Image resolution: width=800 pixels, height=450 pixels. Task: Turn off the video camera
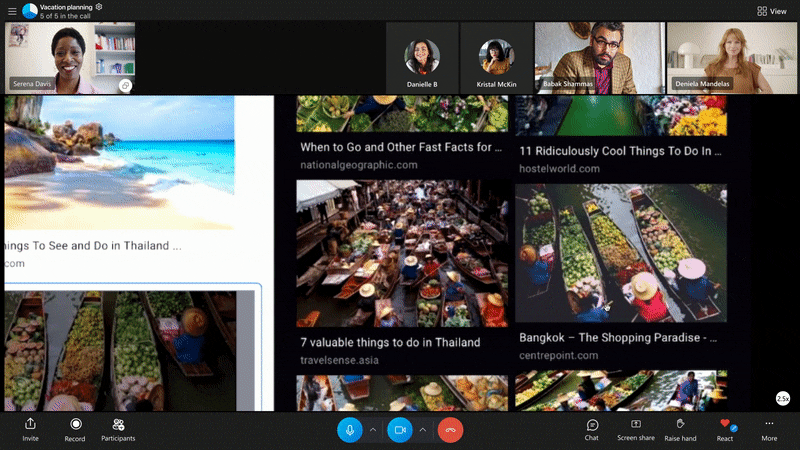pos(400,430)
